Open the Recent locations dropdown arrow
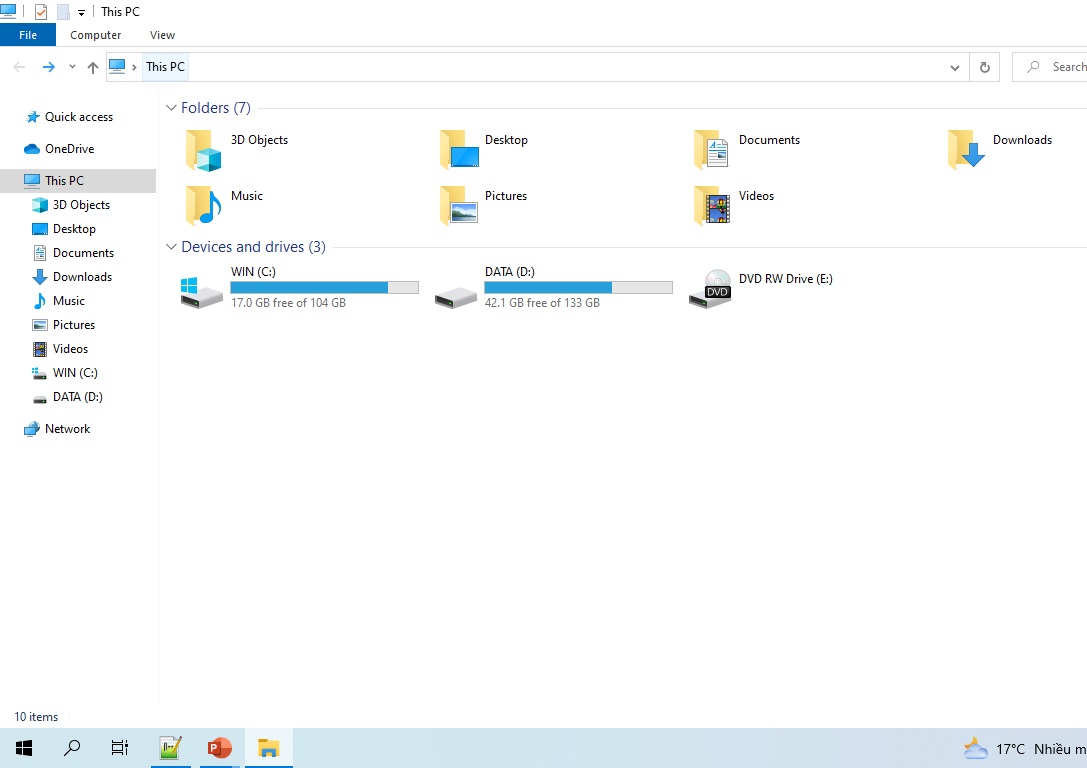Screen dimensions: 1087x768 [72, 67]
